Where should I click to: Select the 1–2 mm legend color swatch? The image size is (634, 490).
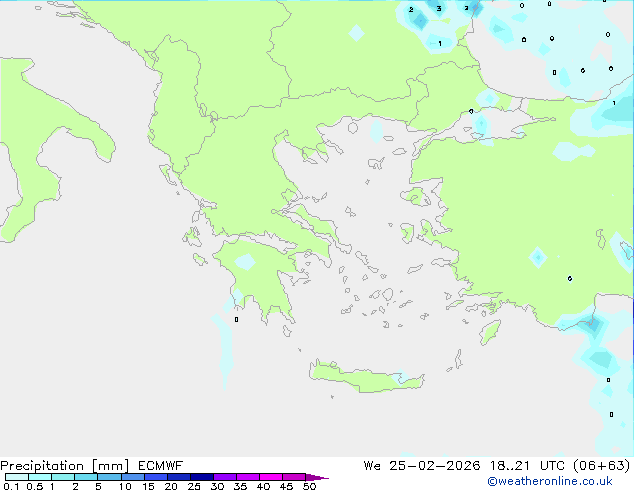63,477
